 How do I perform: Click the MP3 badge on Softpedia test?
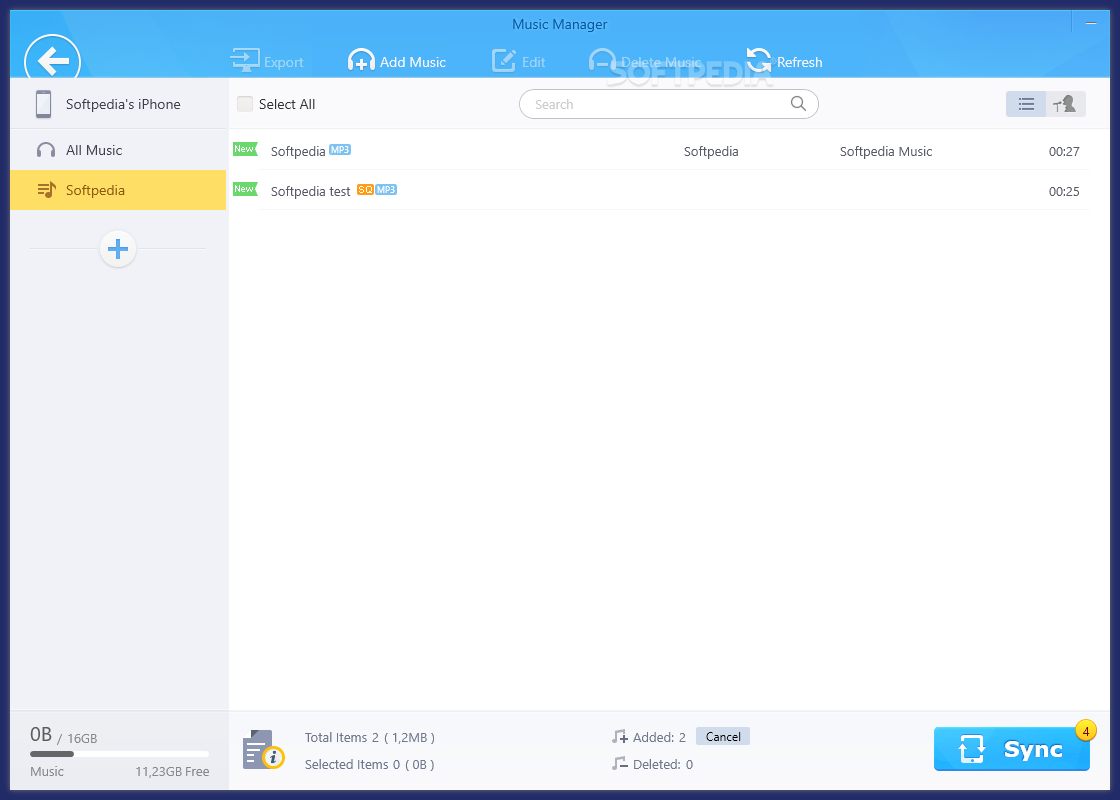click(x=386, y=190)
